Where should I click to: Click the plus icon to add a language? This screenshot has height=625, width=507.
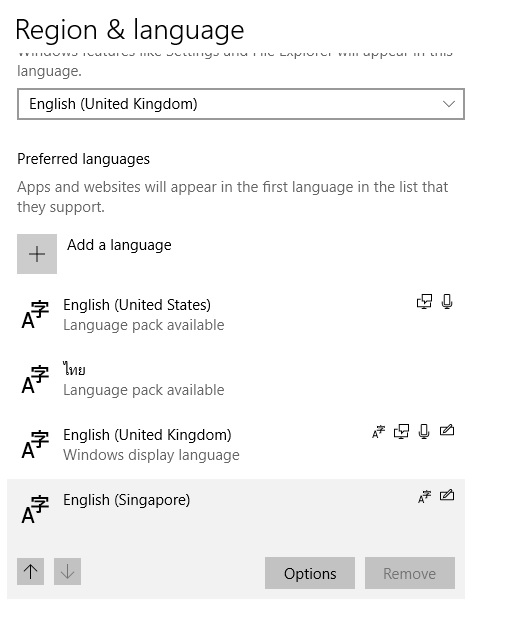(x=37, y=254)
